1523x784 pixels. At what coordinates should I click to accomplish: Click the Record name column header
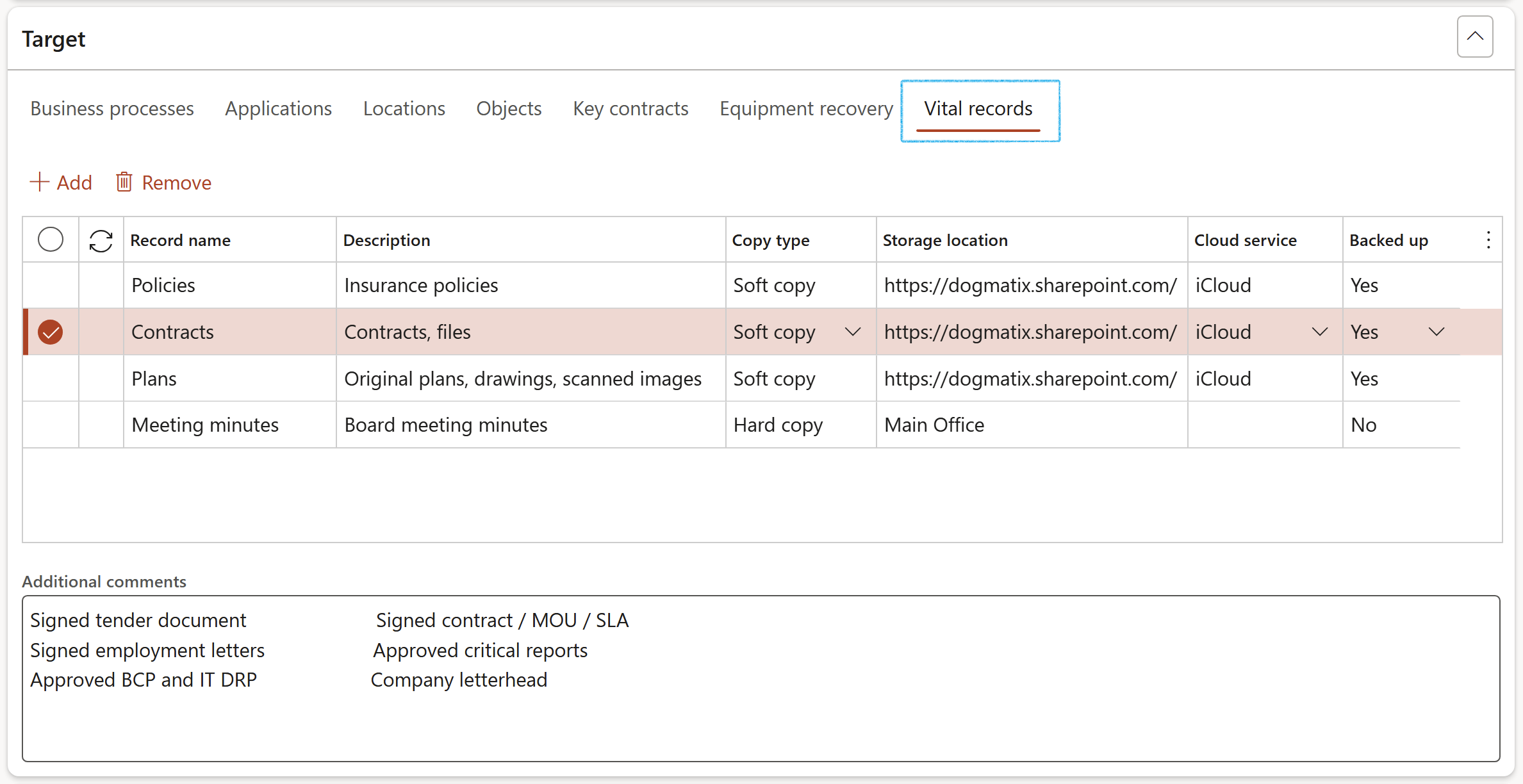point(181,241)
